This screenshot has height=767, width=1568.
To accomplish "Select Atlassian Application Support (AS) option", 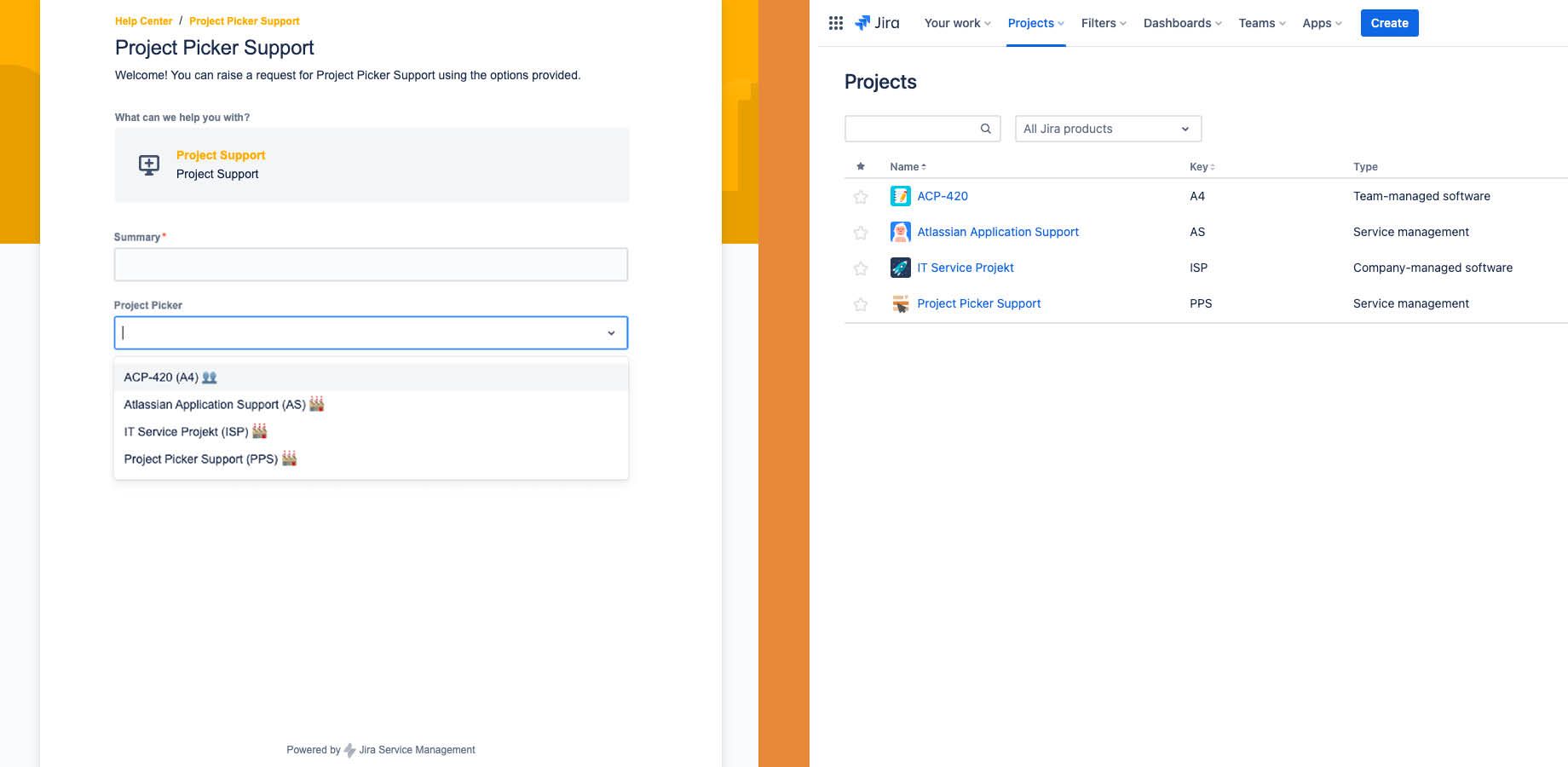I will click(371, 404).
